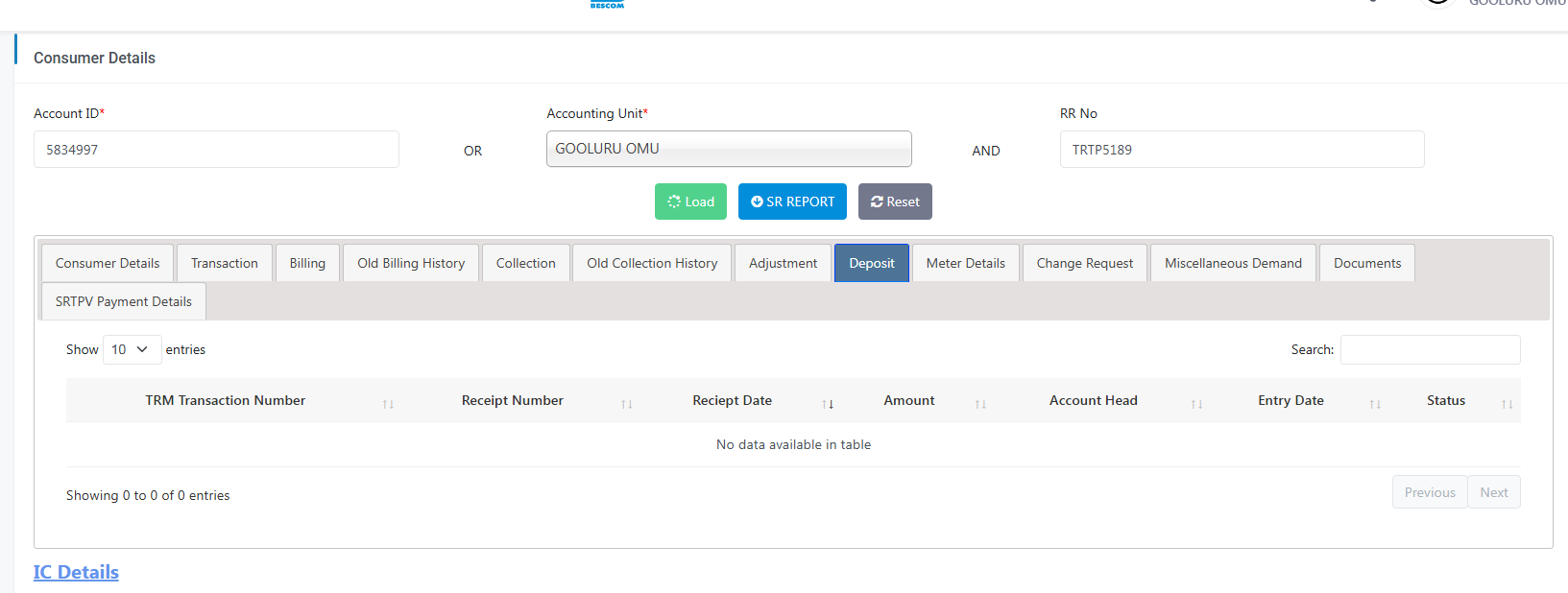Download the SR REPORT
The width and height of the screenshot is (1568, 593).
[792, 202]
